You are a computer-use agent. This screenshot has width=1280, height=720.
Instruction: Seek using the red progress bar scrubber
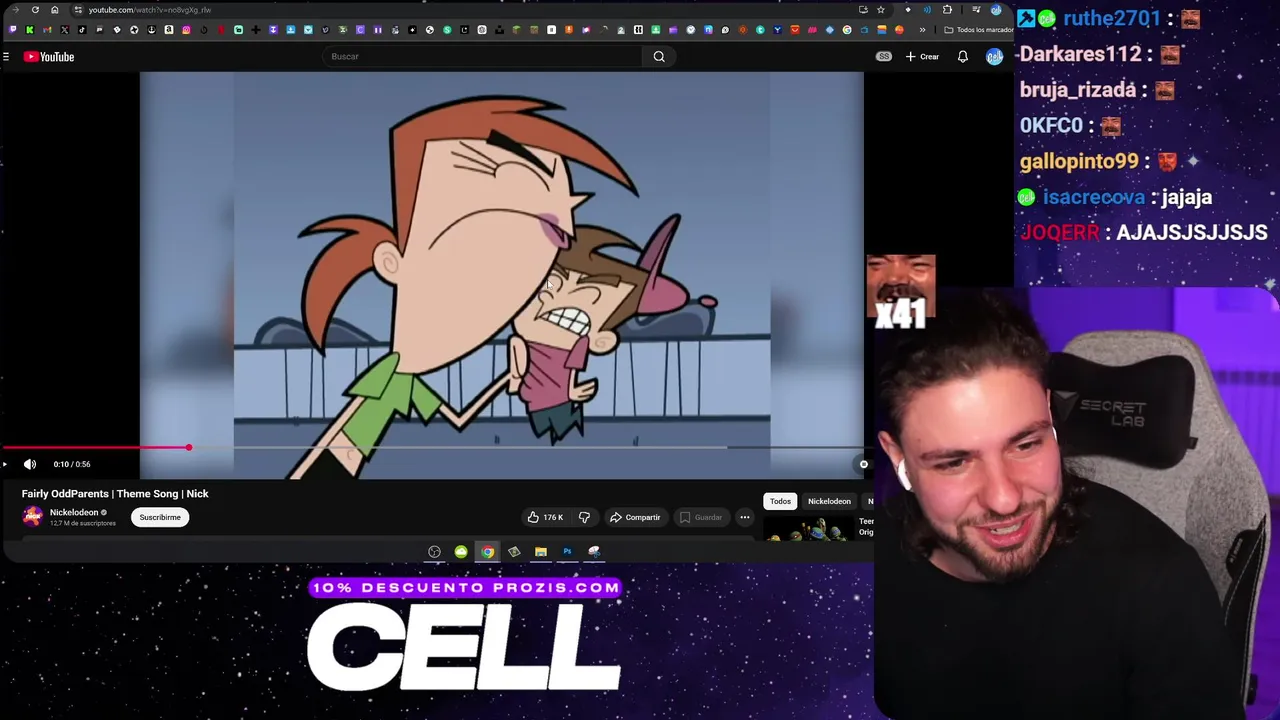tap(189, 447)
